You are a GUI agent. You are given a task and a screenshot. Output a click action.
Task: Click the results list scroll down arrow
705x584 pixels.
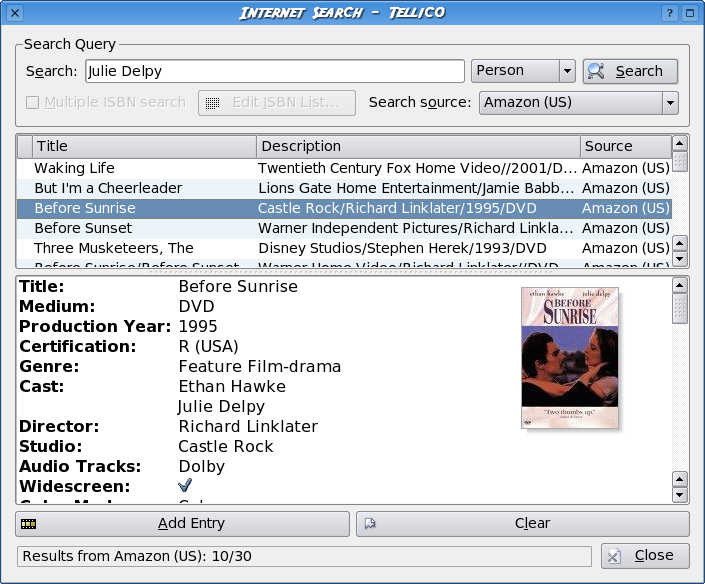[680, 259]
